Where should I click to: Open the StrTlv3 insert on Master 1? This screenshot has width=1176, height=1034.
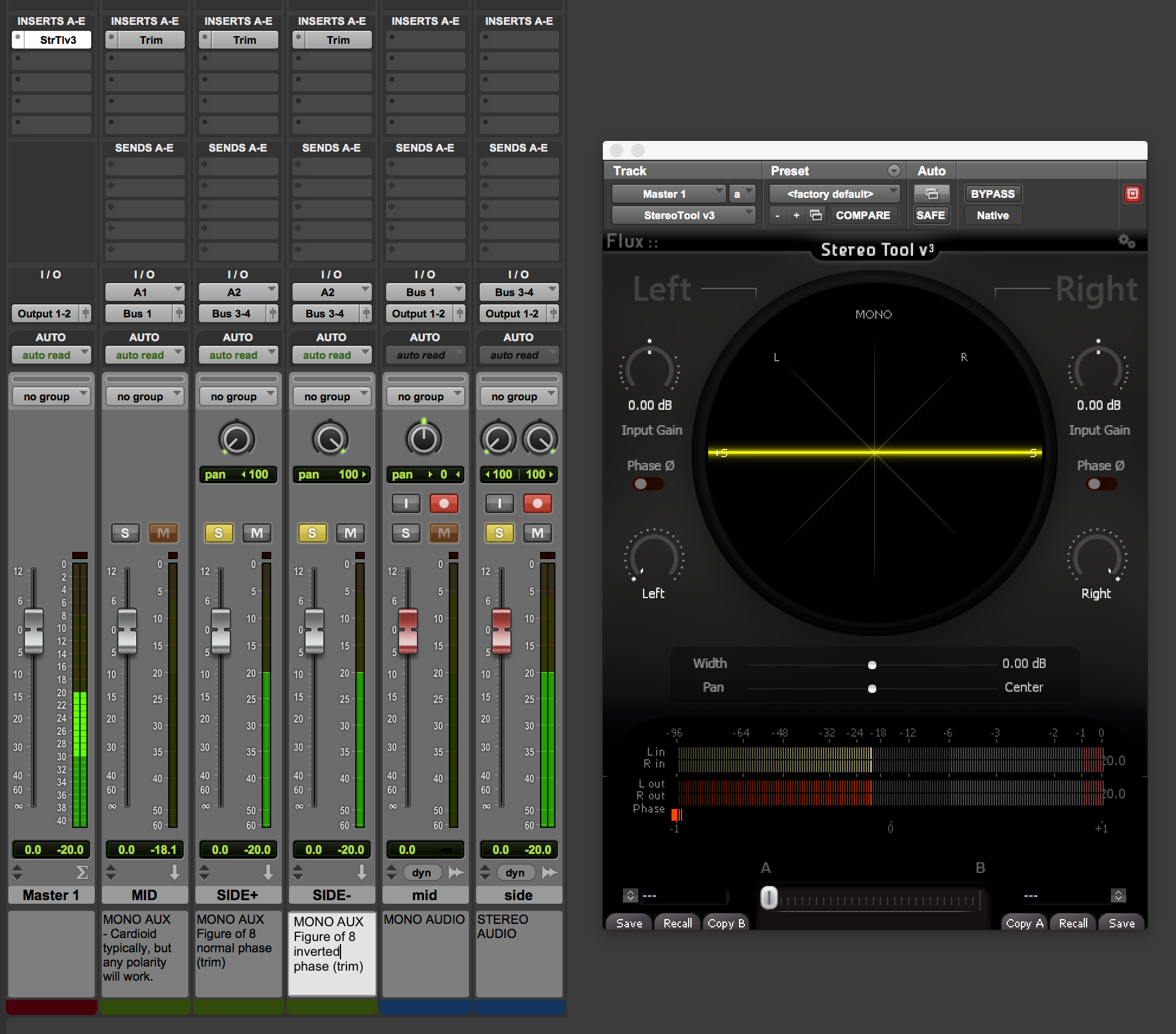[x=58, y=40]
